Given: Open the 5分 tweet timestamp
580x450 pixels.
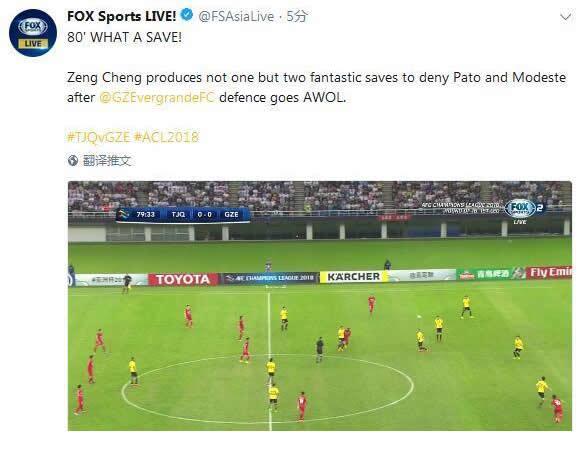Looking at the screenshot, I should (297, 16).
